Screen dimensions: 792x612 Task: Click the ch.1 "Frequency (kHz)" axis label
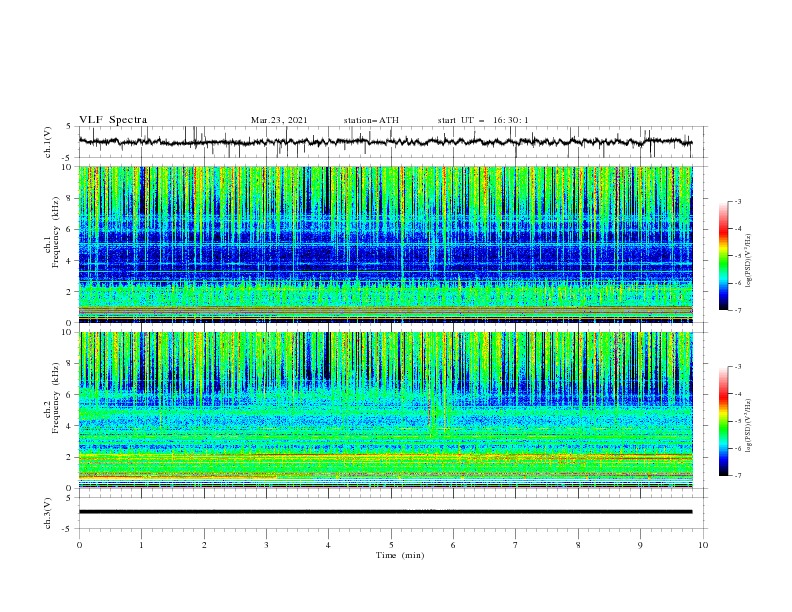[56, 233]
